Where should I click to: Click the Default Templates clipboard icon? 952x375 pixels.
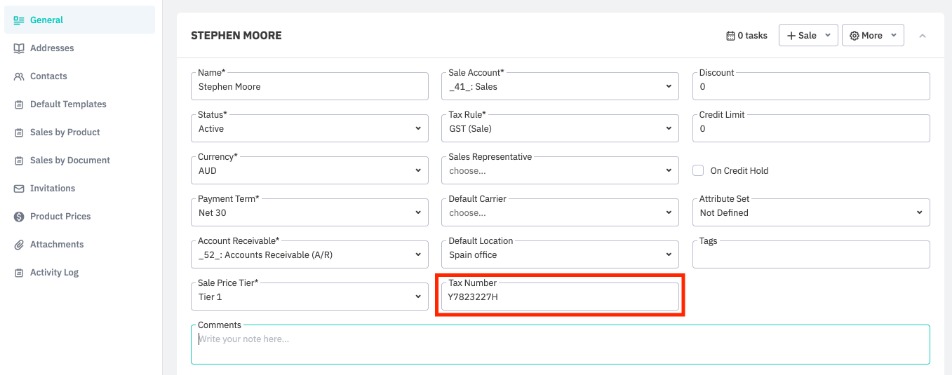19,104
